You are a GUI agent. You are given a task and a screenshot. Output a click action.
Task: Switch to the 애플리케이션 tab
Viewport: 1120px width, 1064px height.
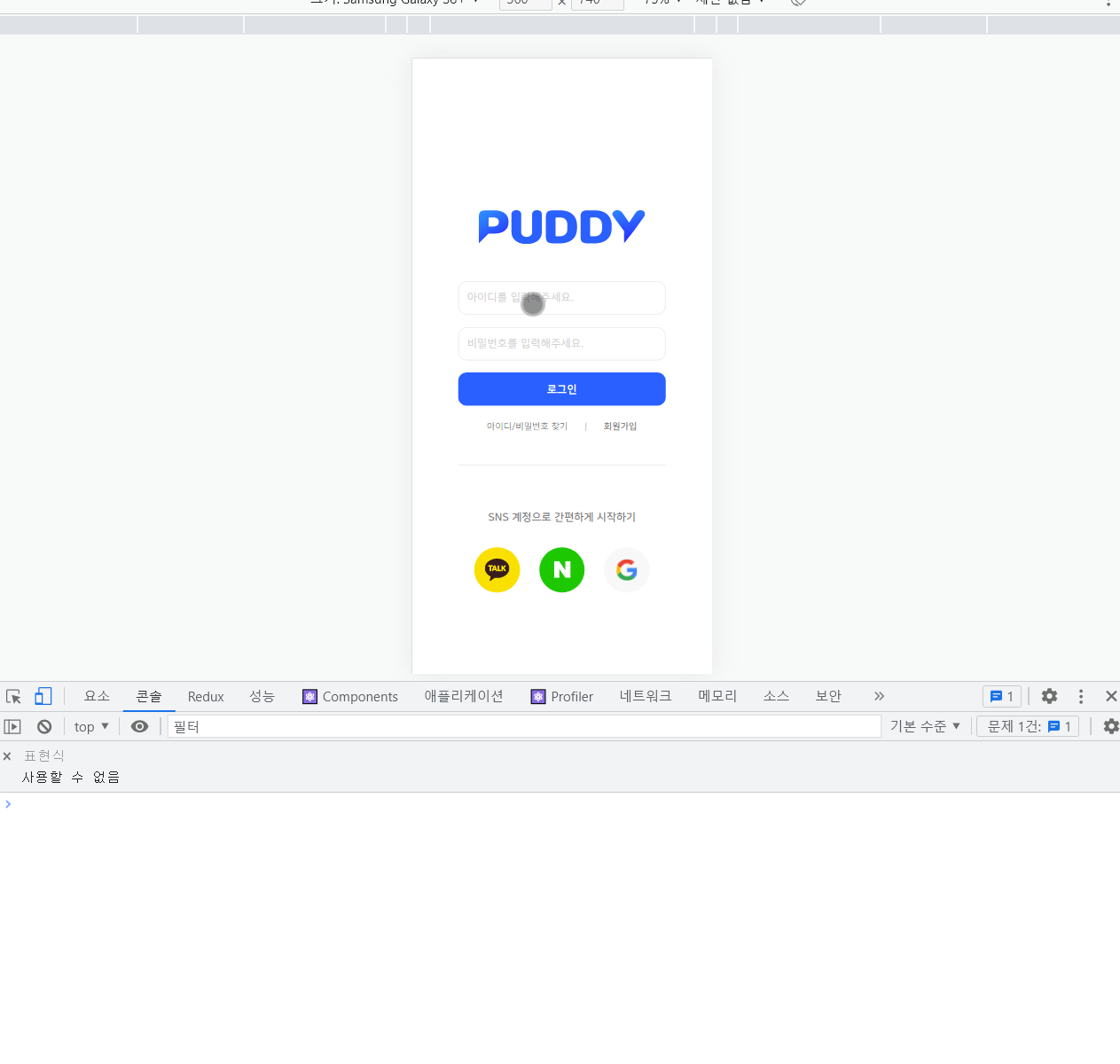click(464, 697)
